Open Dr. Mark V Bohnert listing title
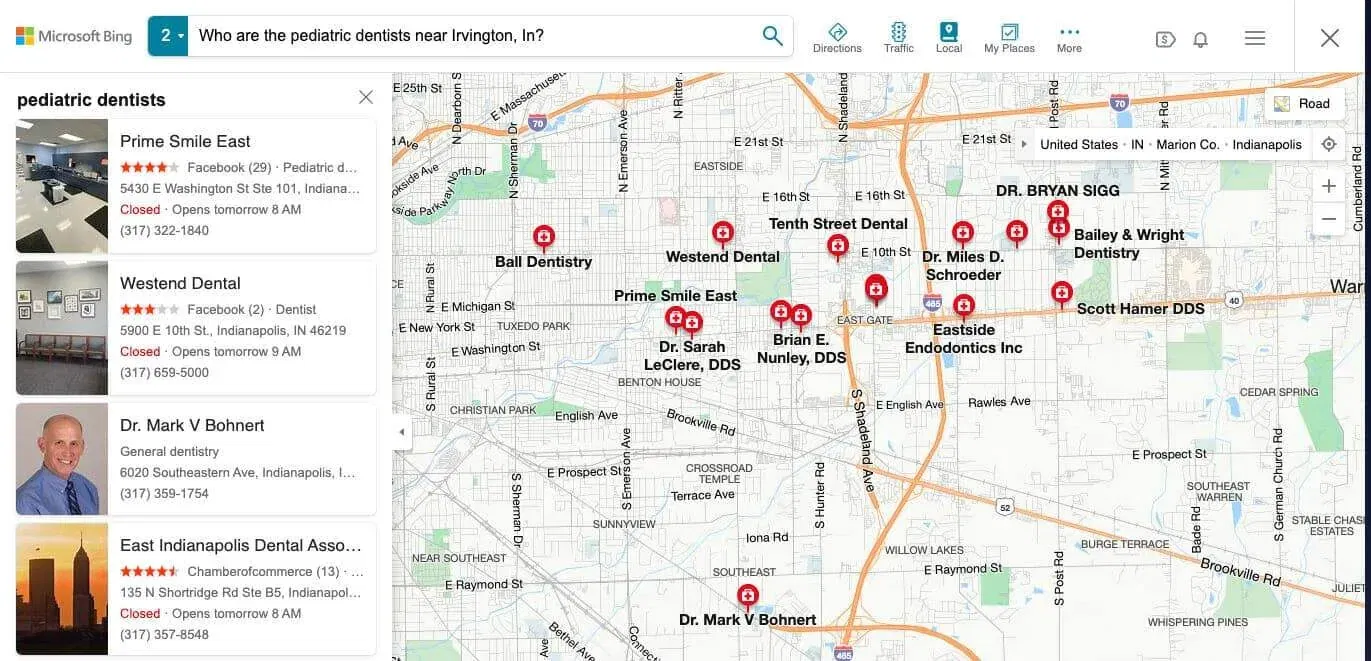1371x661 pixels. click(x=192, y=425)
